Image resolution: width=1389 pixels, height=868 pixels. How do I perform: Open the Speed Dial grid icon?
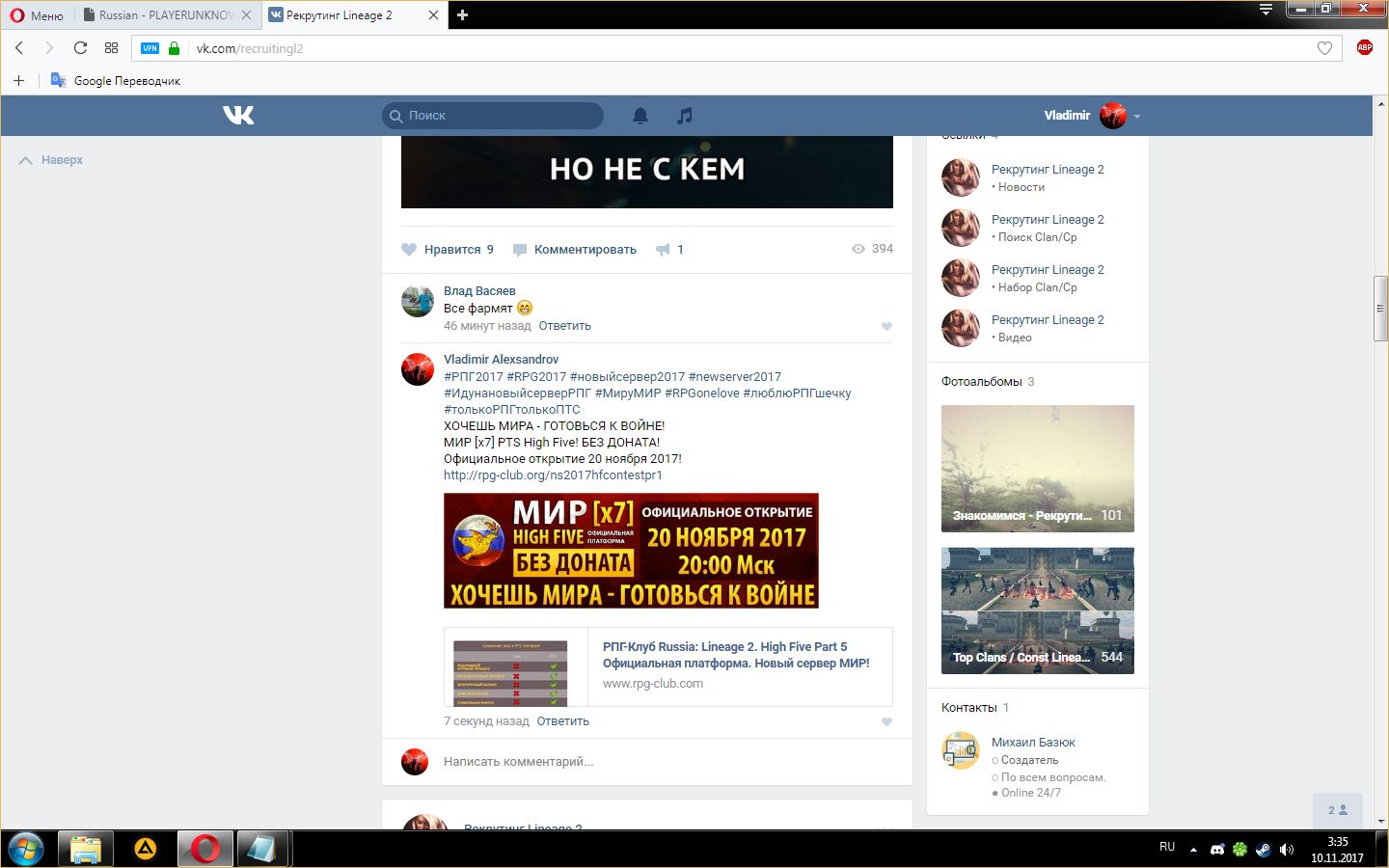point(111,48)
